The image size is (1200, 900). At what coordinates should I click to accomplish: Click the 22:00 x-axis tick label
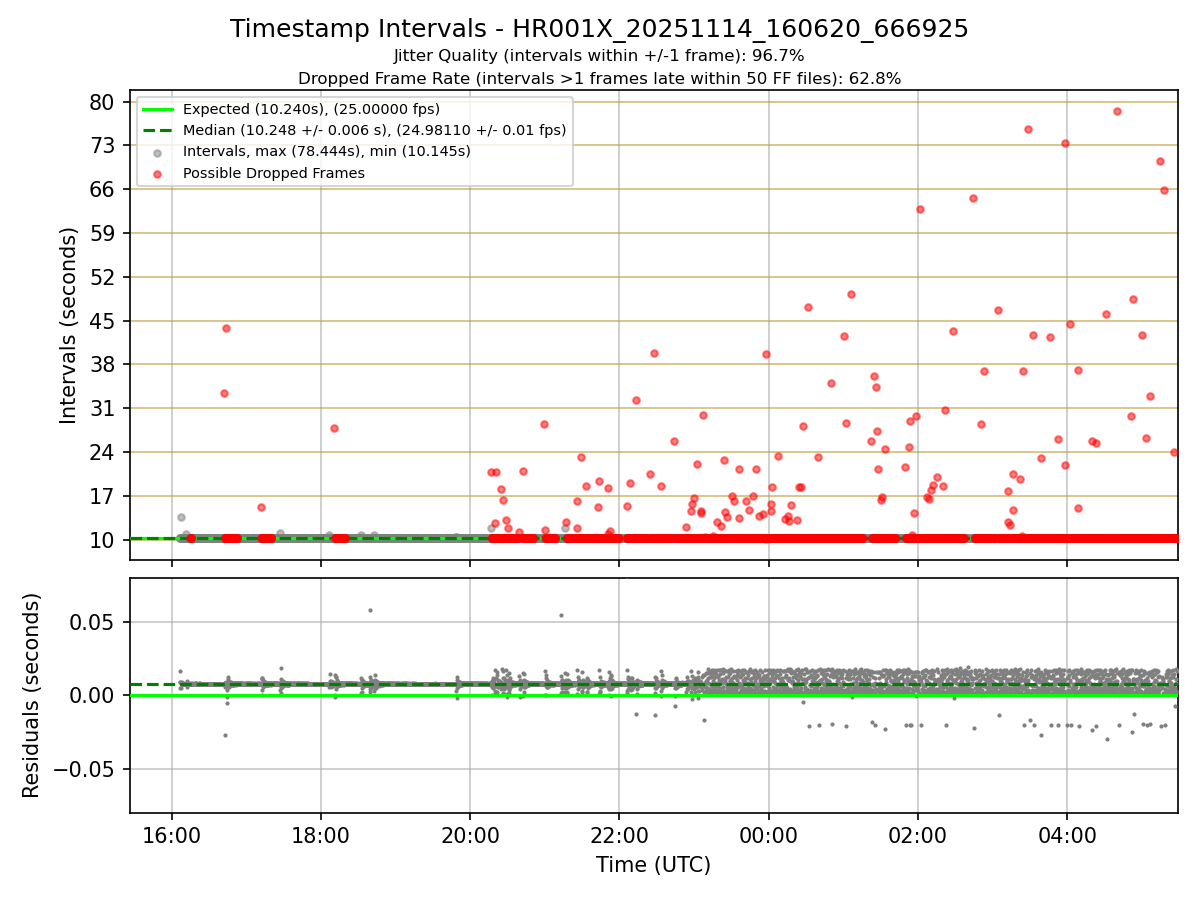(x=619, y=834)
